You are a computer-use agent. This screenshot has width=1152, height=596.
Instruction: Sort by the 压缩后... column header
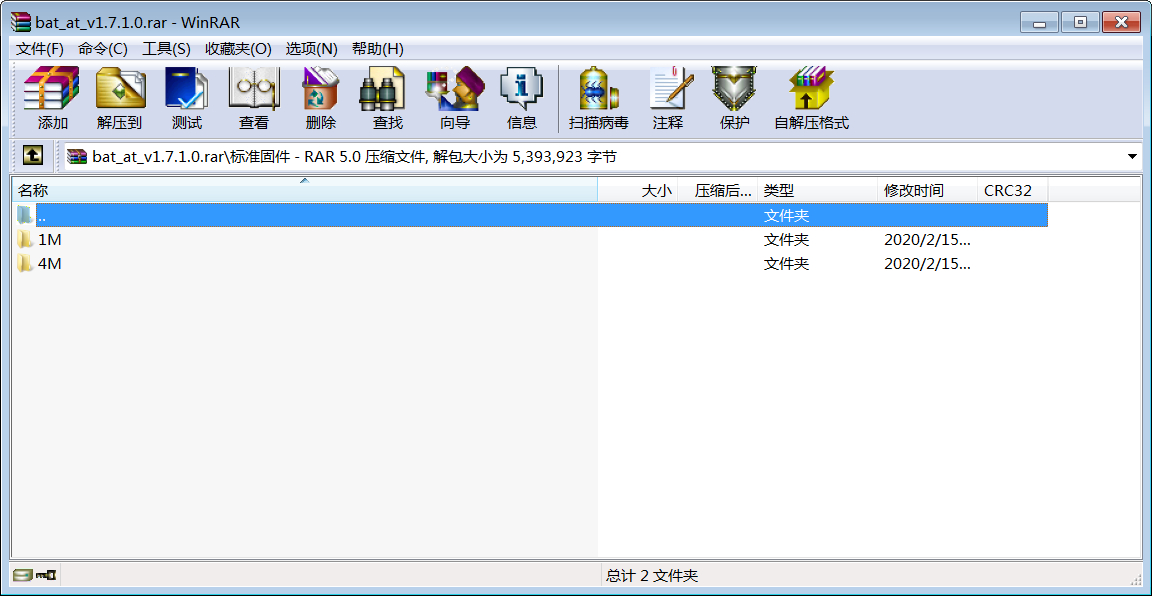(x=718, y=191)
